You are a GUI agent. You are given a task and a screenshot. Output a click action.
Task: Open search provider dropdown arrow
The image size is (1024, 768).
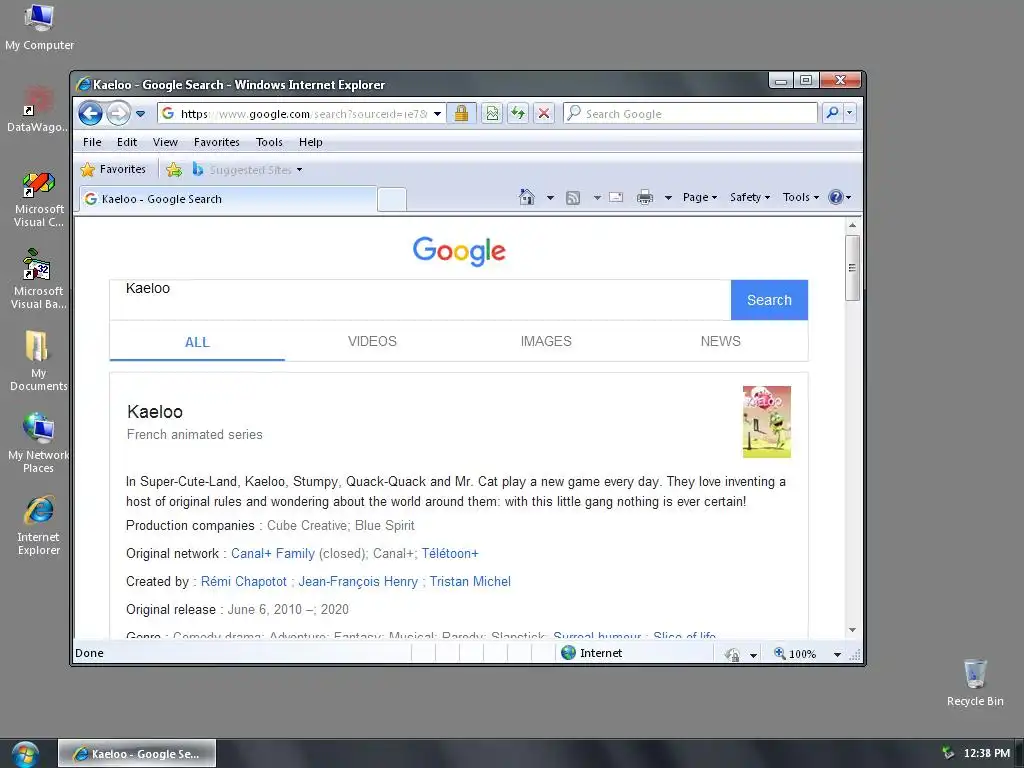[x=850, y=113]
